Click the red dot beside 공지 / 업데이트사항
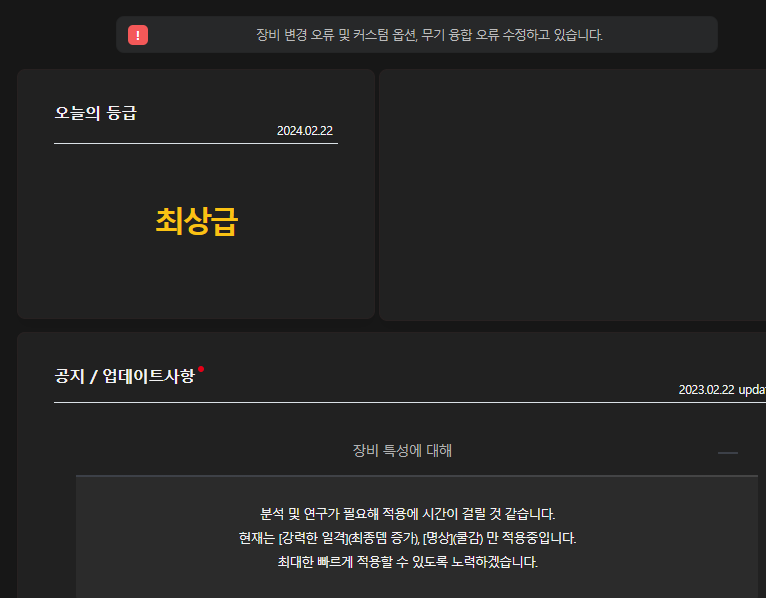This screenshot has width=766, height=598. click(x=201, y=369)
